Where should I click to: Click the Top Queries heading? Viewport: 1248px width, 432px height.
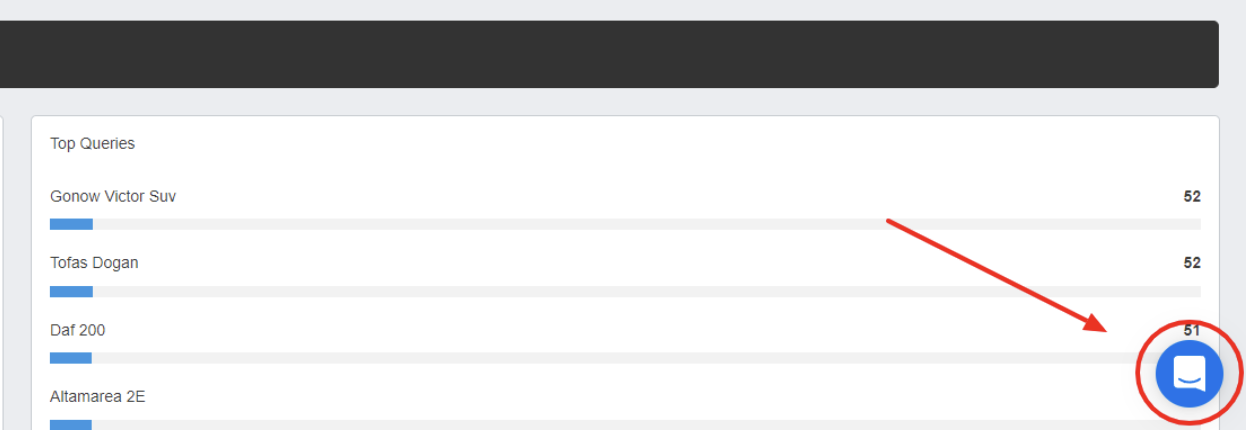pyautogui.click(x=92, y=144)
